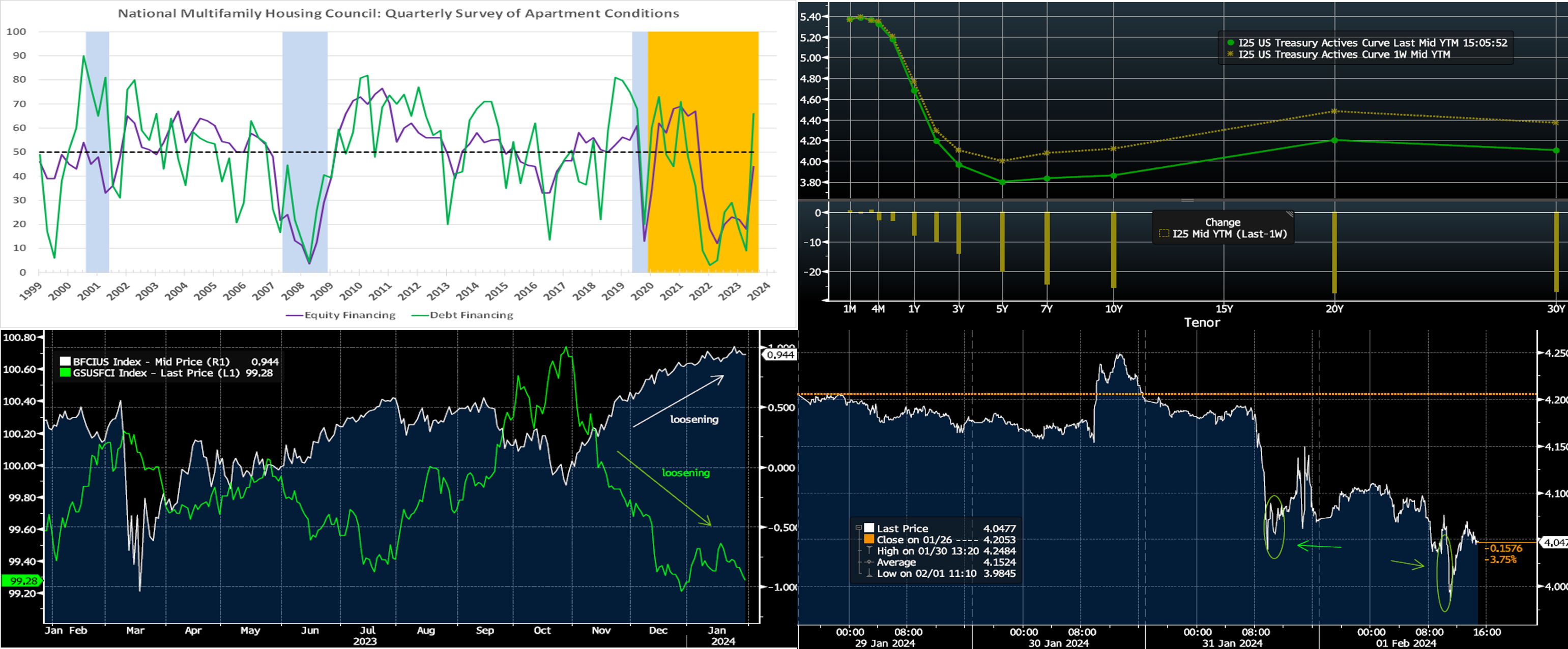This screenshot has width=1568, height=649.
Task: Click the green GSUSFCI Index legend square
Action: pyautogui.click(x=65, y=373)
